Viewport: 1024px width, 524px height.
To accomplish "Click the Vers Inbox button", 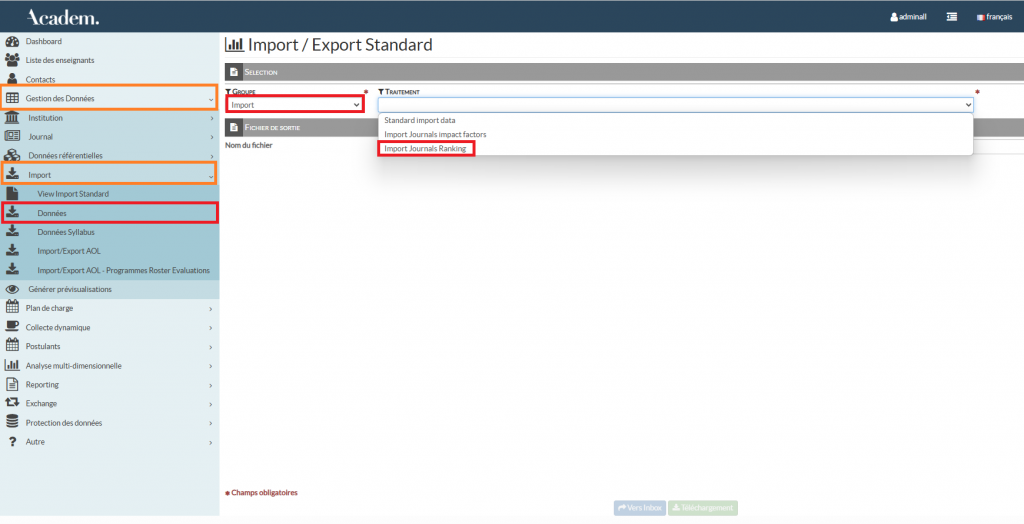I will click(x=639, y=508).
